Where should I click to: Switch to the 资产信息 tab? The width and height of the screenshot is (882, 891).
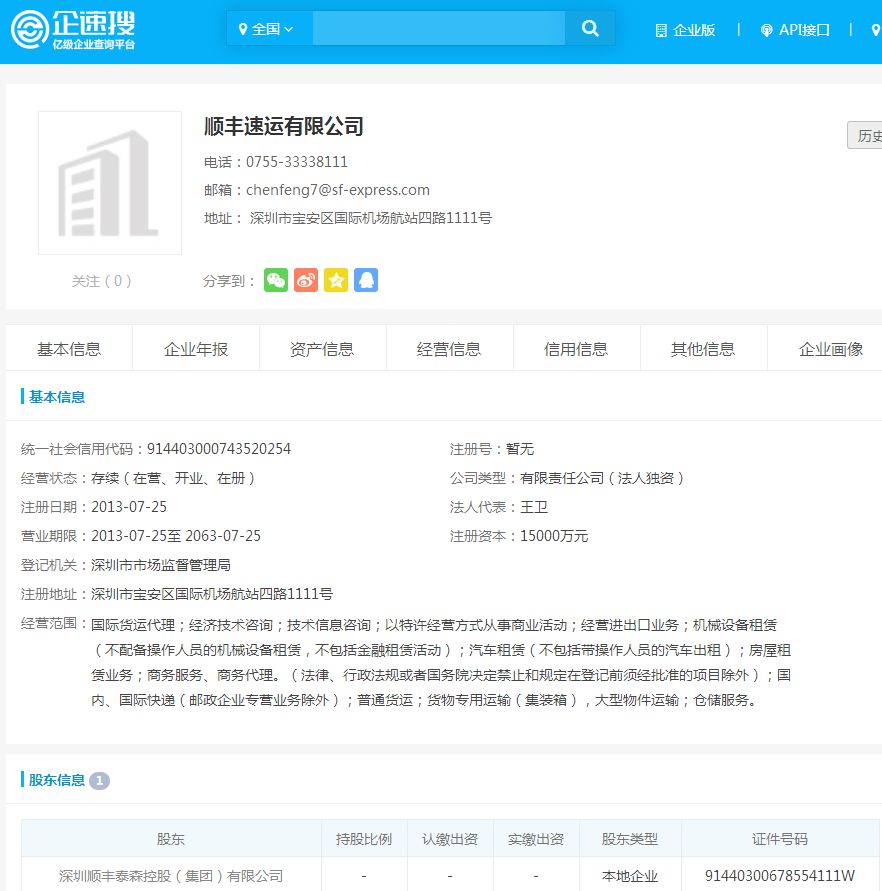click(x=322, y=346)
